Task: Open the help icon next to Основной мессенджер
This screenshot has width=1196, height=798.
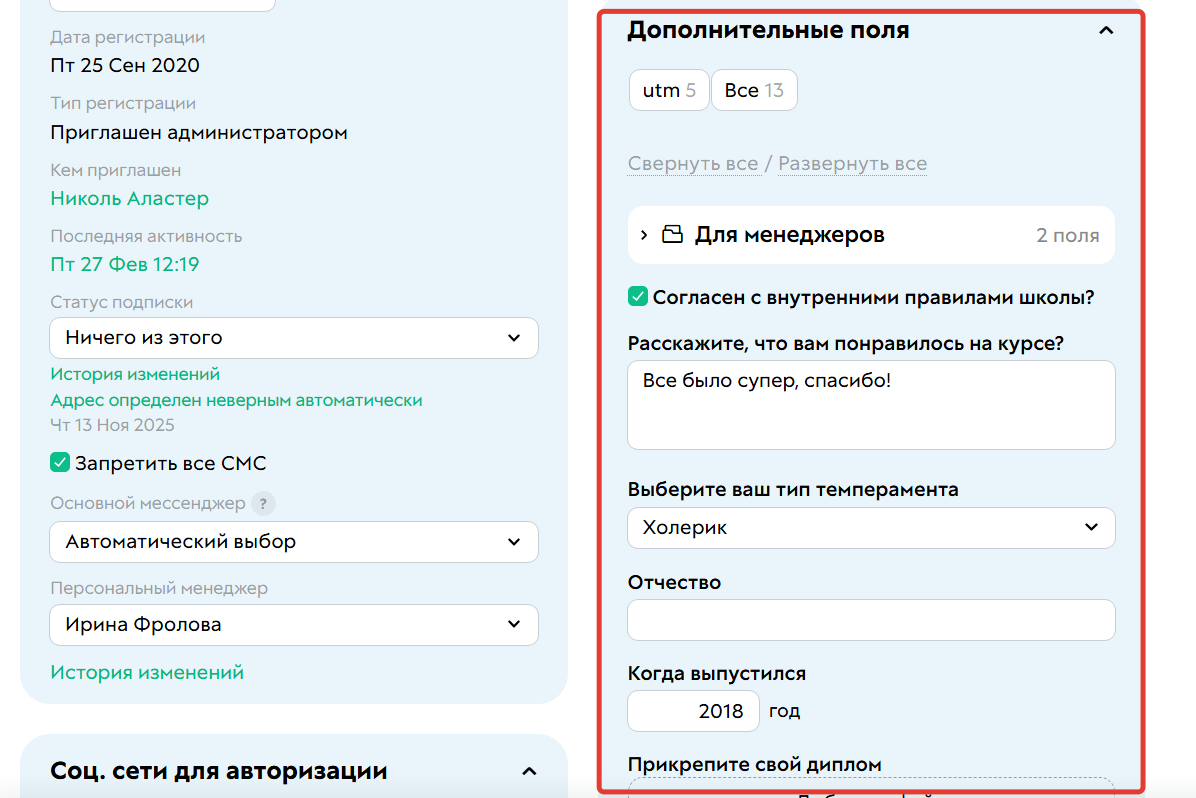Action: 263,504
